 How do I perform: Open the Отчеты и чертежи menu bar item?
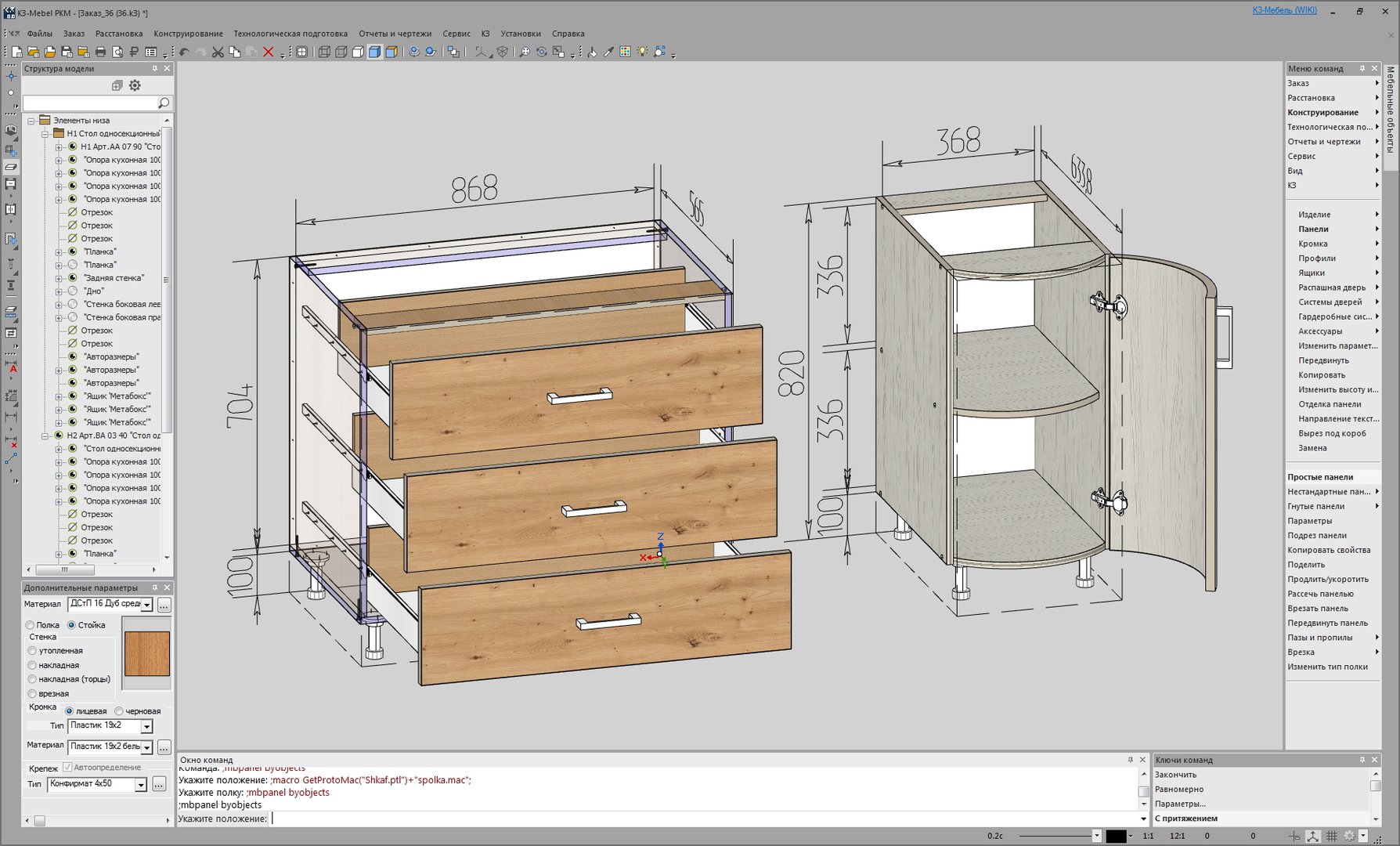[x=395, y=34]
